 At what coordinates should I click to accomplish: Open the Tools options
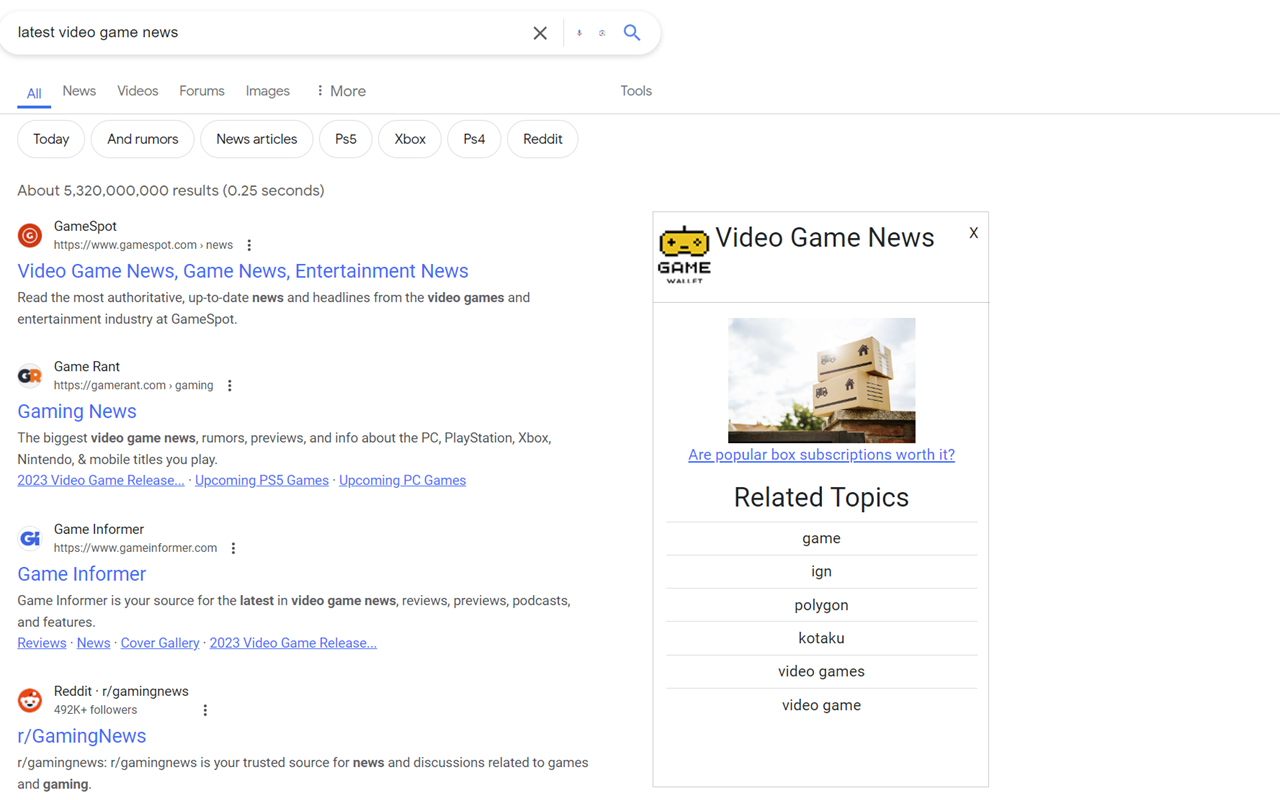(x=636, y=91)
